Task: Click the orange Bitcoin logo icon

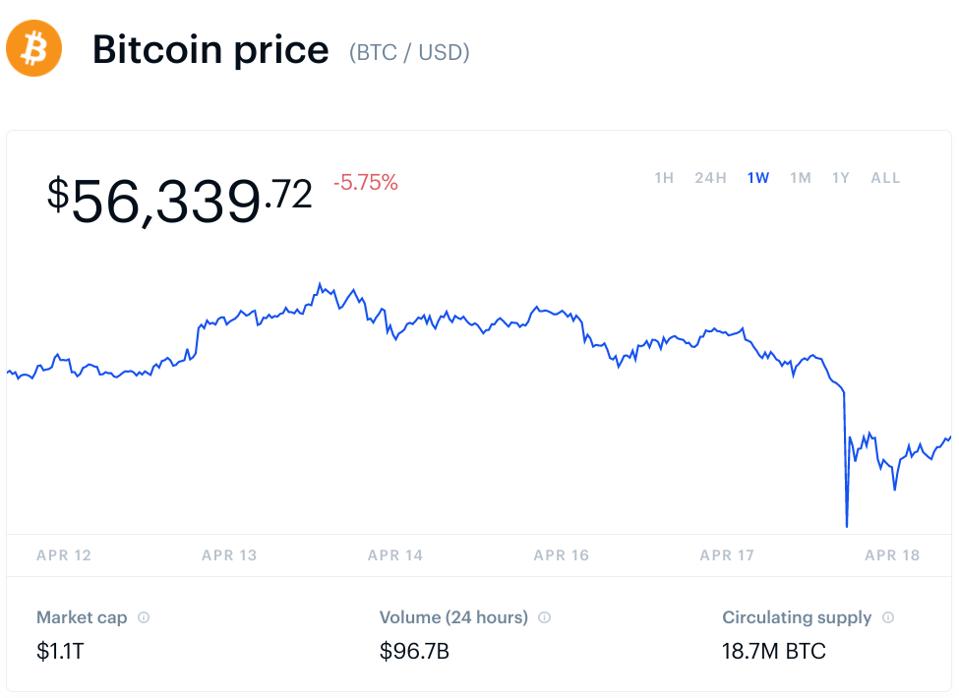Action: pyautogui.click(x=34, y=48)
